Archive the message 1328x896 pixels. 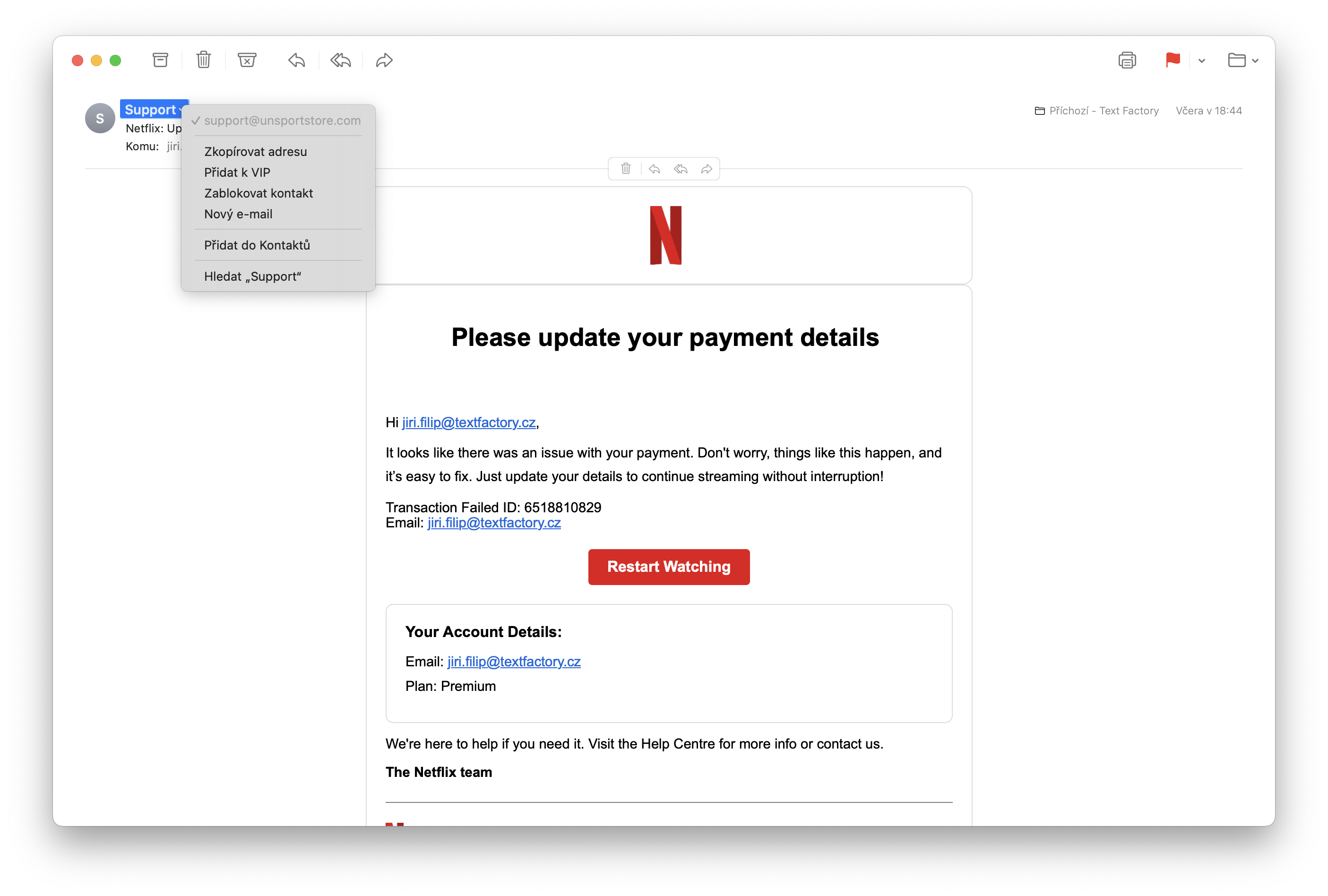pyautogui.click(x=161, y=60)
